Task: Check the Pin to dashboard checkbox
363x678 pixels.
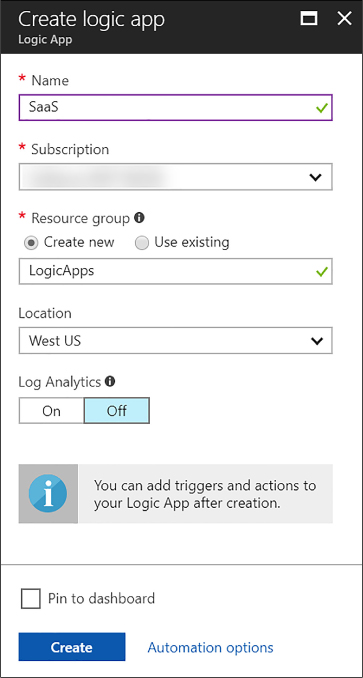Action: point(31,598)
